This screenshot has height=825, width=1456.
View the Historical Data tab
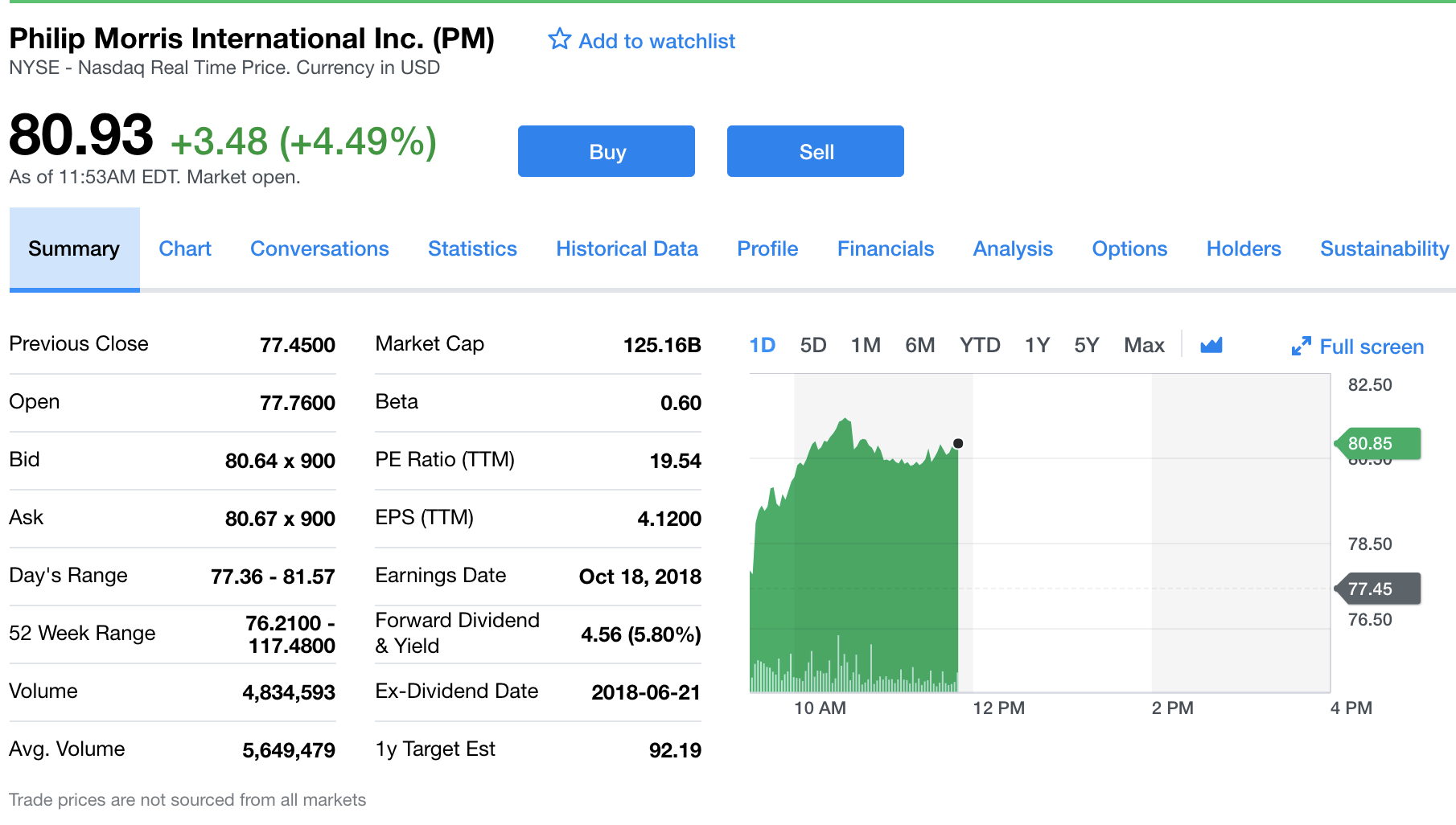point(627,249)
